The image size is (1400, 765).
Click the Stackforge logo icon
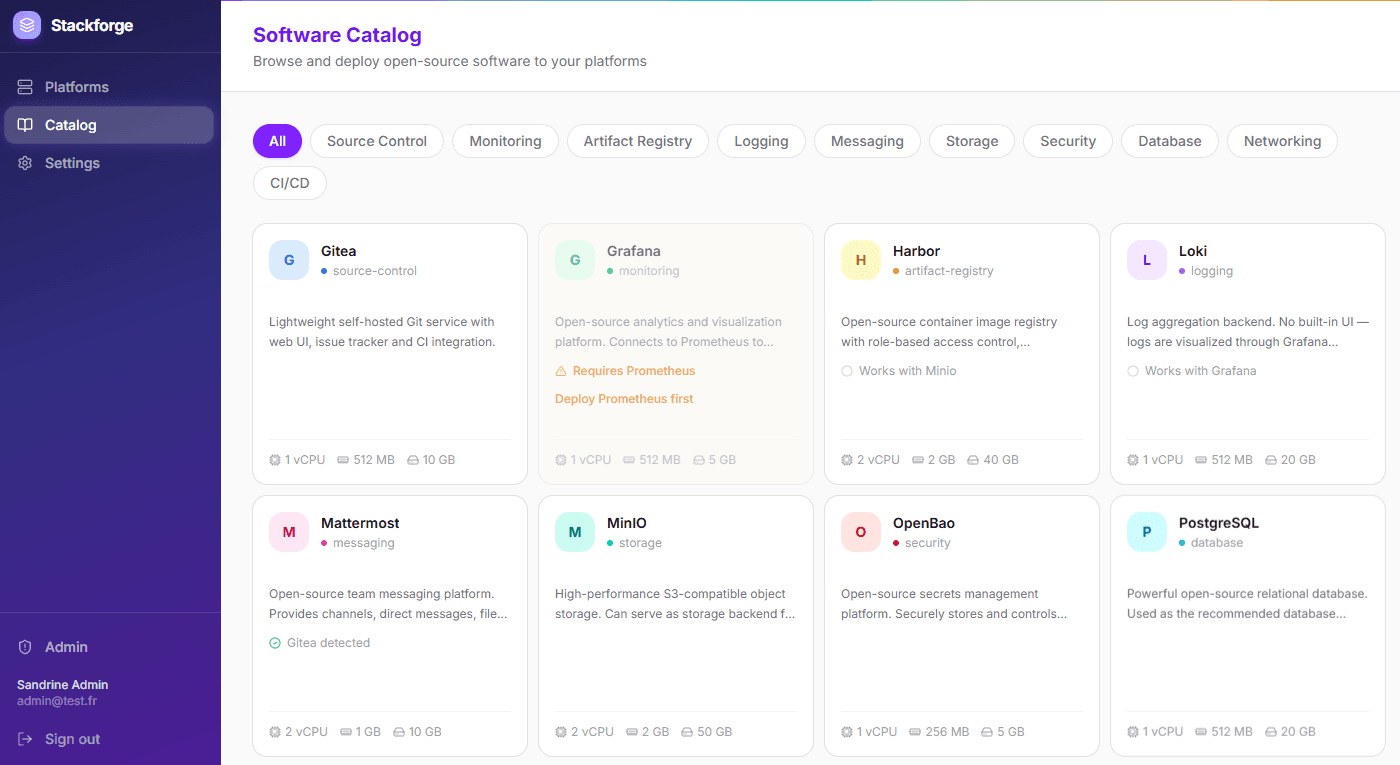[27, 25]
